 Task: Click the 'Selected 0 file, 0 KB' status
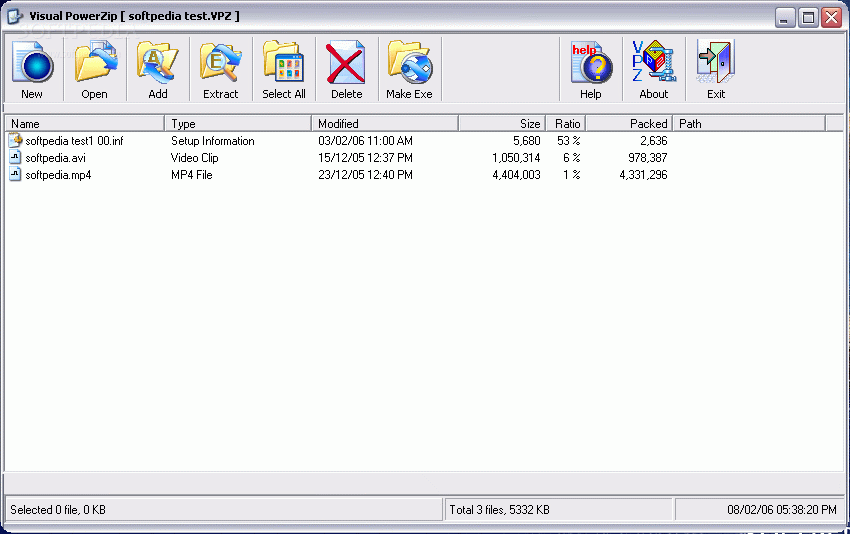coord(58,510)
